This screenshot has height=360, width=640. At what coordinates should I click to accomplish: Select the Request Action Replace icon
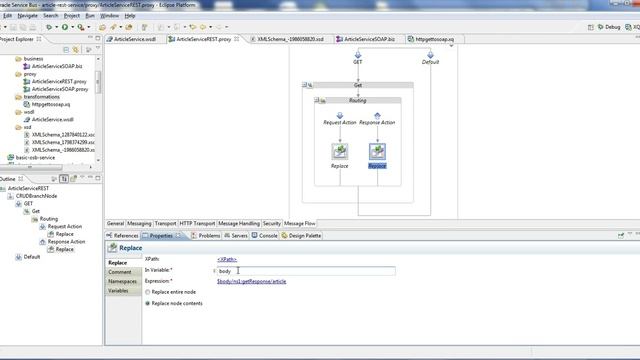pyautogui.click(x=340, y=151)
